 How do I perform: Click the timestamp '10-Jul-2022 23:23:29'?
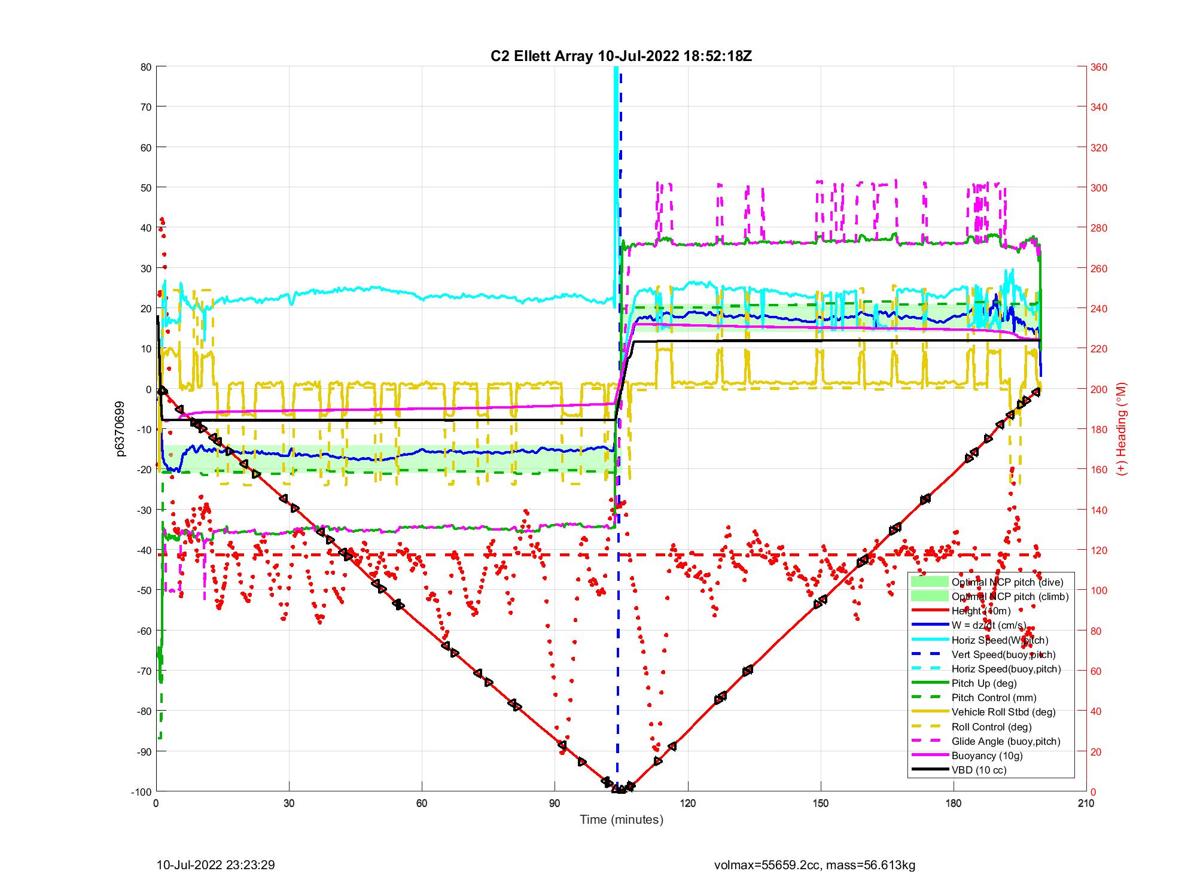(x=216, y=864)
